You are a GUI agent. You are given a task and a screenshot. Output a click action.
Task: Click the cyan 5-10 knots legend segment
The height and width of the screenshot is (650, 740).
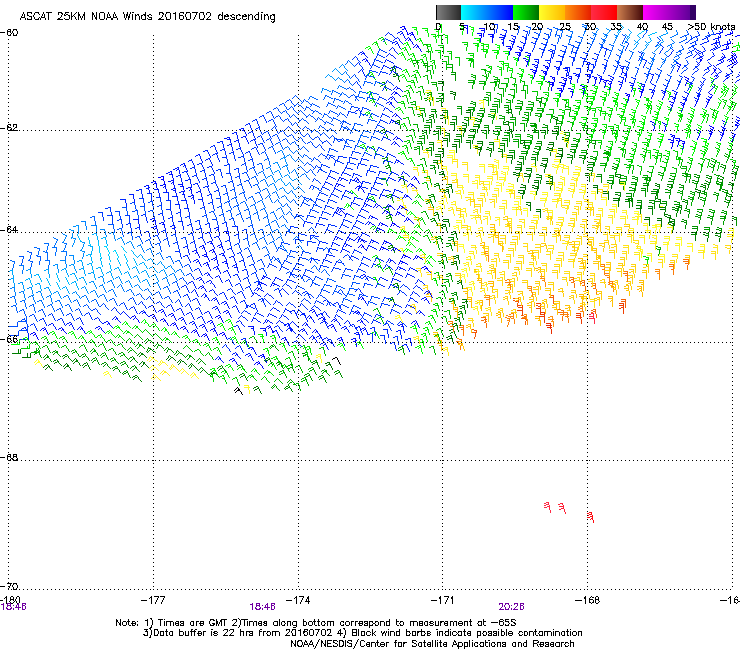click(474, 12)
